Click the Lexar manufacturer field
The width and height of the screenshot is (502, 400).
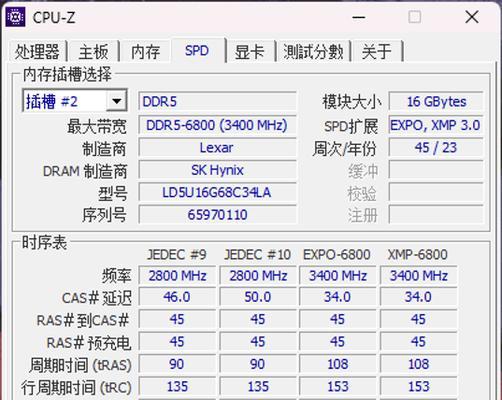click(x=217, y=148)
